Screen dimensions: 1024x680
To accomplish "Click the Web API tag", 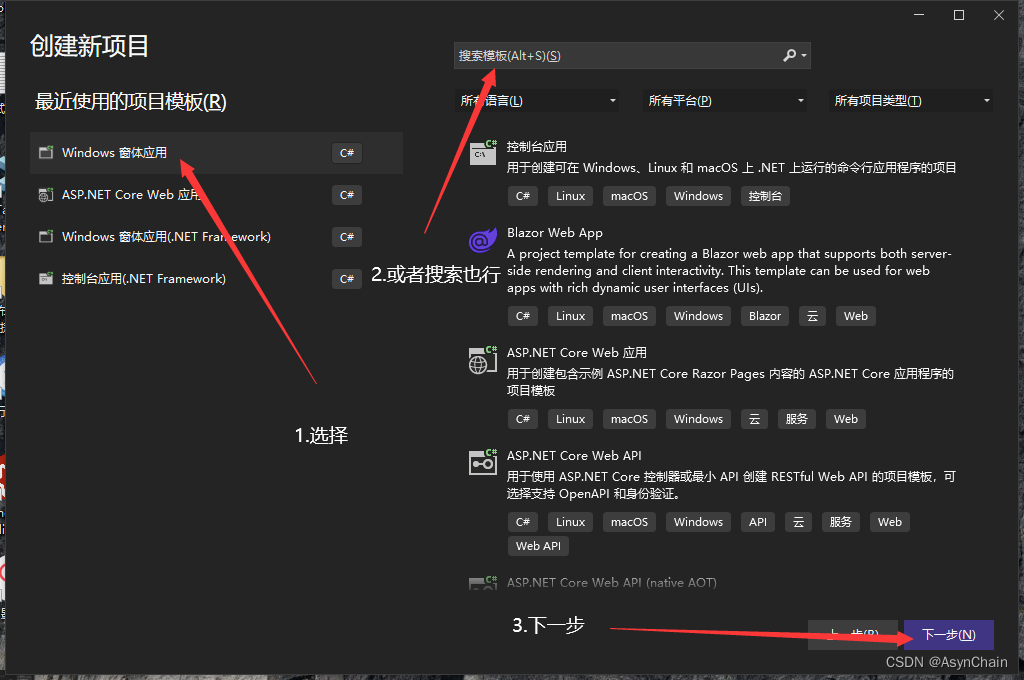I will (x=538, y=546).
